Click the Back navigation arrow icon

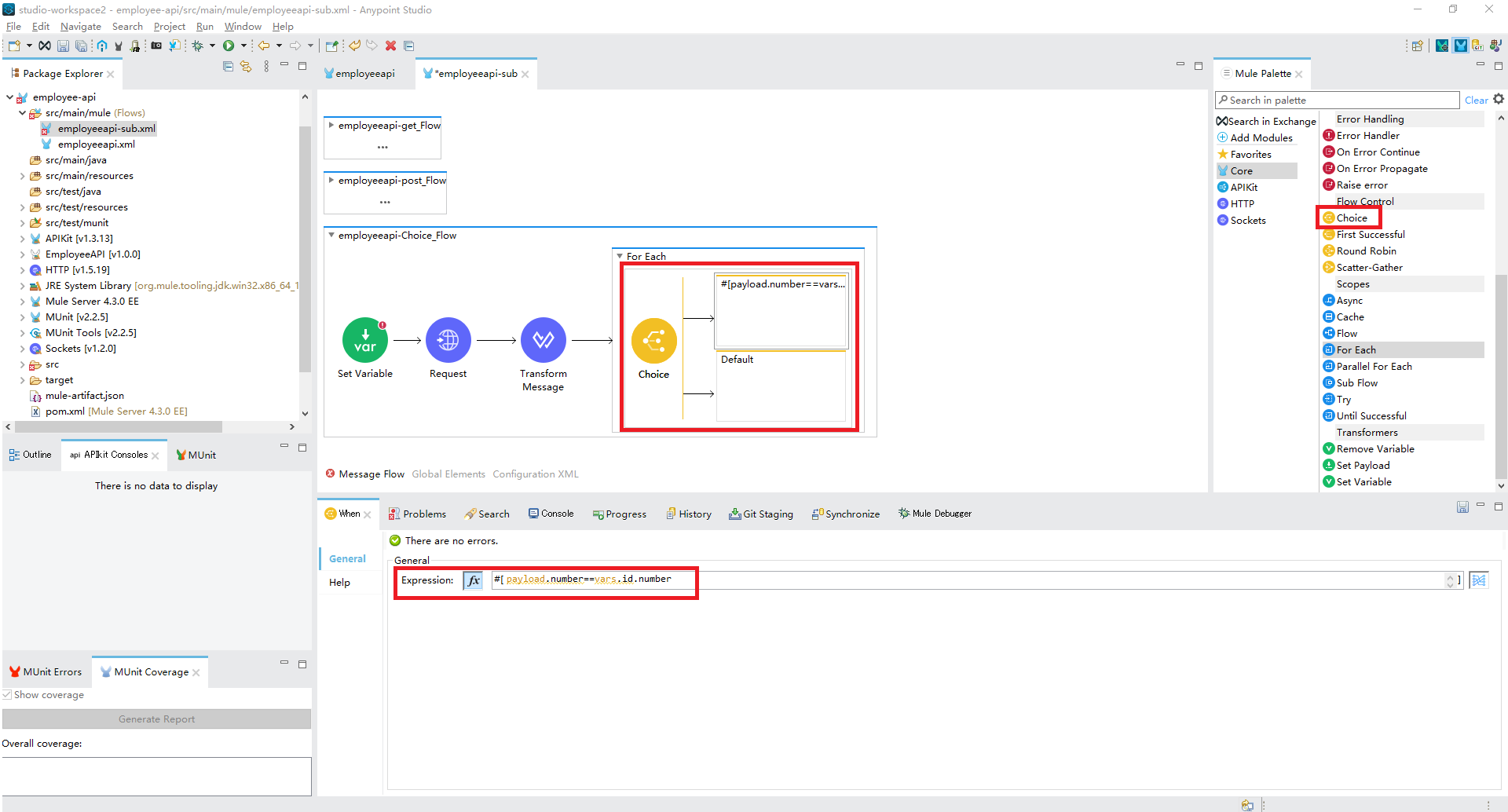click(265, 46)
